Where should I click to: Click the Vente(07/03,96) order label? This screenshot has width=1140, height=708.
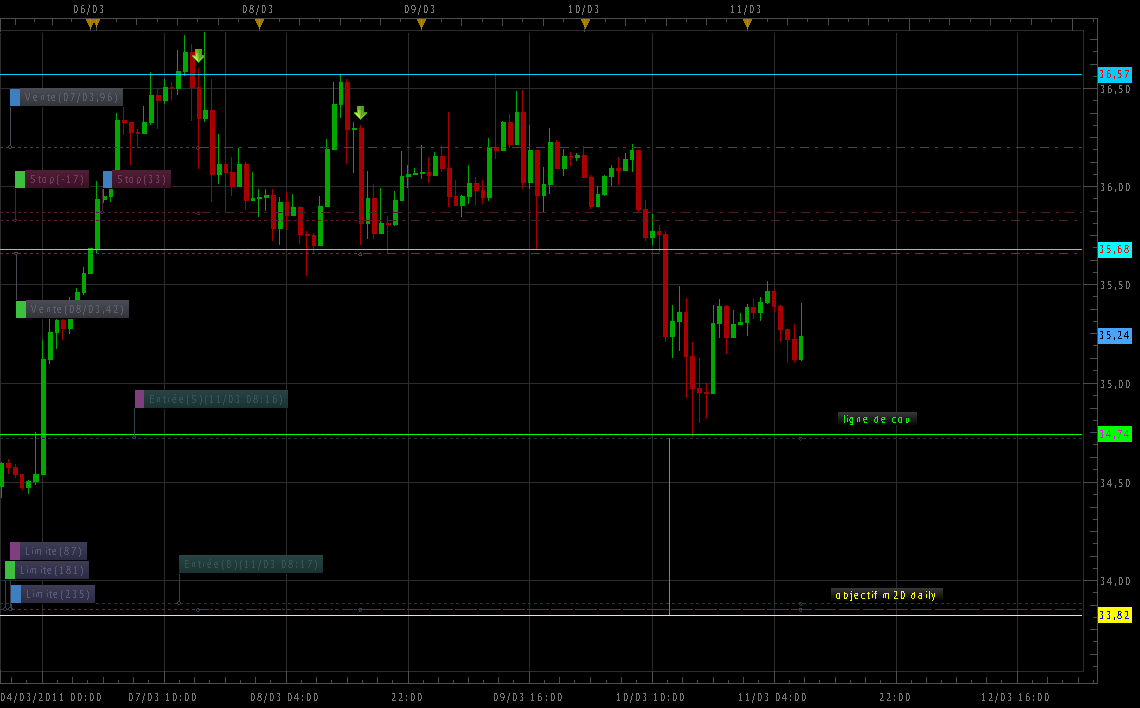point(66,98)
